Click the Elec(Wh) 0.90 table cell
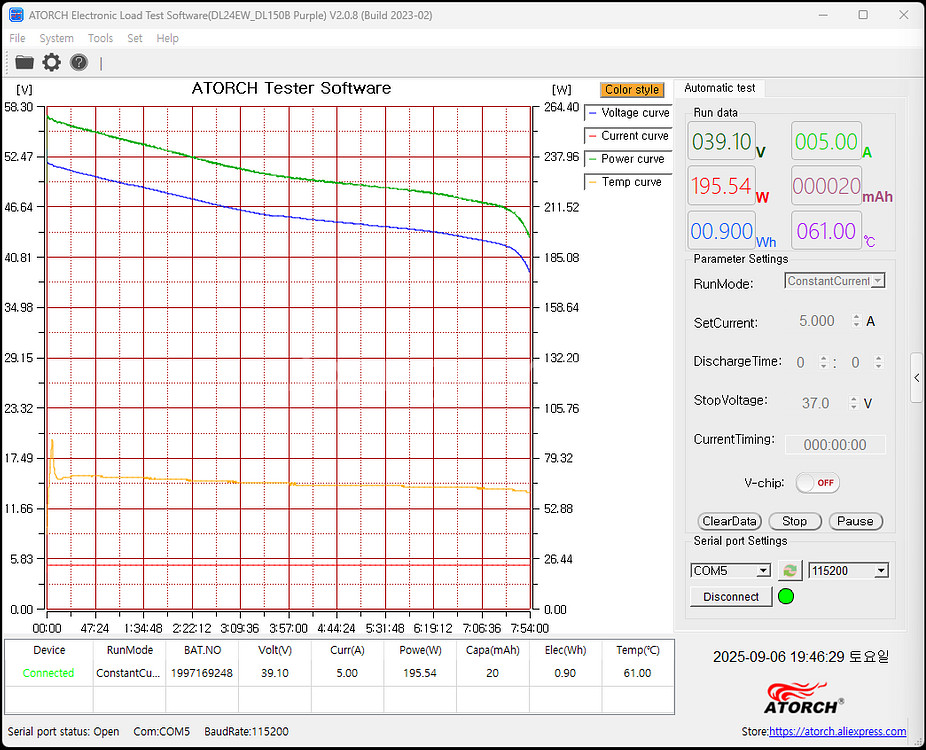 pyautogui.click(x=565, y=673)
